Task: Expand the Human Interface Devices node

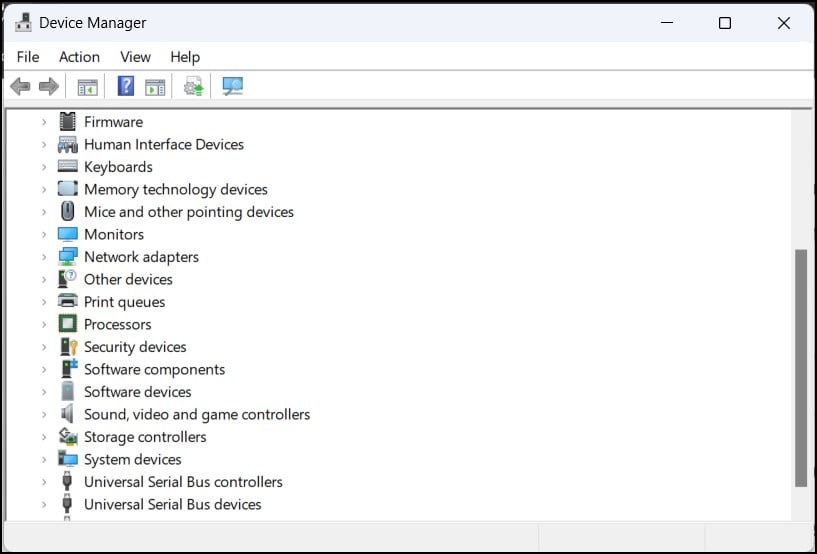Action: tap(44, 144)
